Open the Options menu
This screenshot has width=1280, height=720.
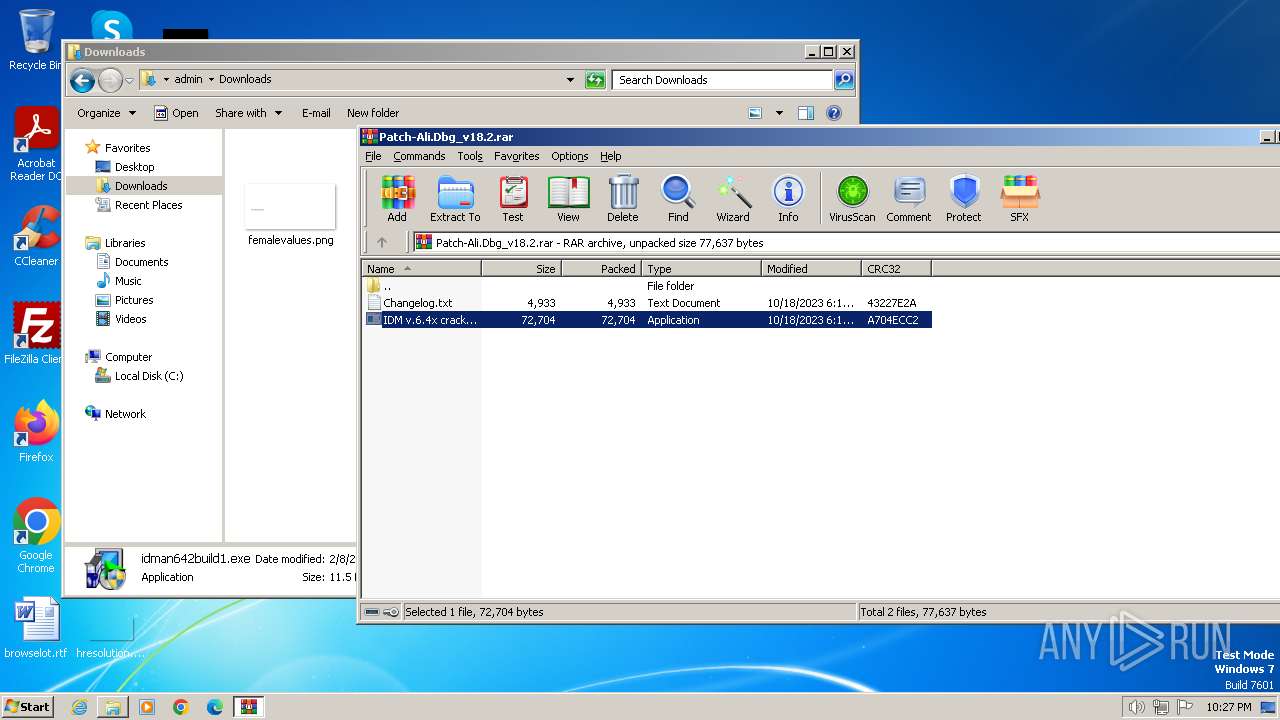tap(570, 156)
